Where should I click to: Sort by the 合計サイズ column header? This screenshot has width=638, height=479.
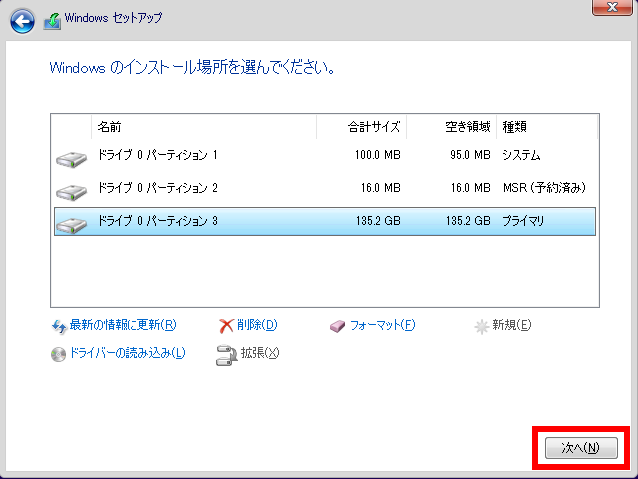click(360, 127)
